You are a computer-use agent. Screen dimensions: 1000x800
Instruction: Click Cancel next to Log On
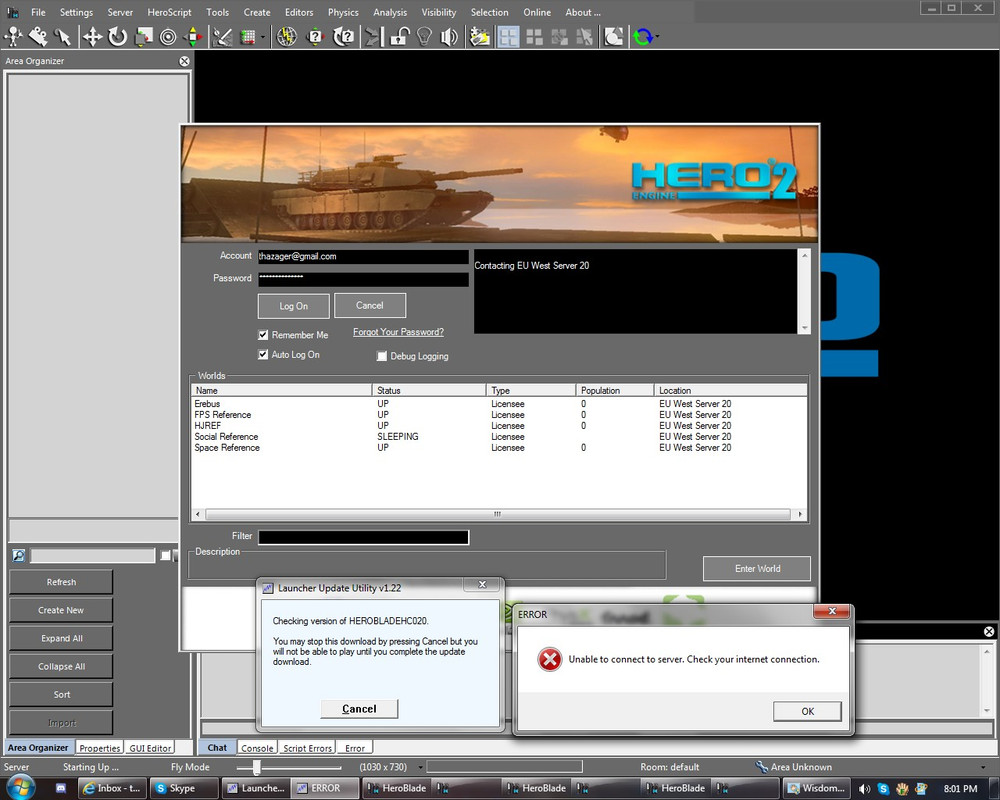[370, 306]
